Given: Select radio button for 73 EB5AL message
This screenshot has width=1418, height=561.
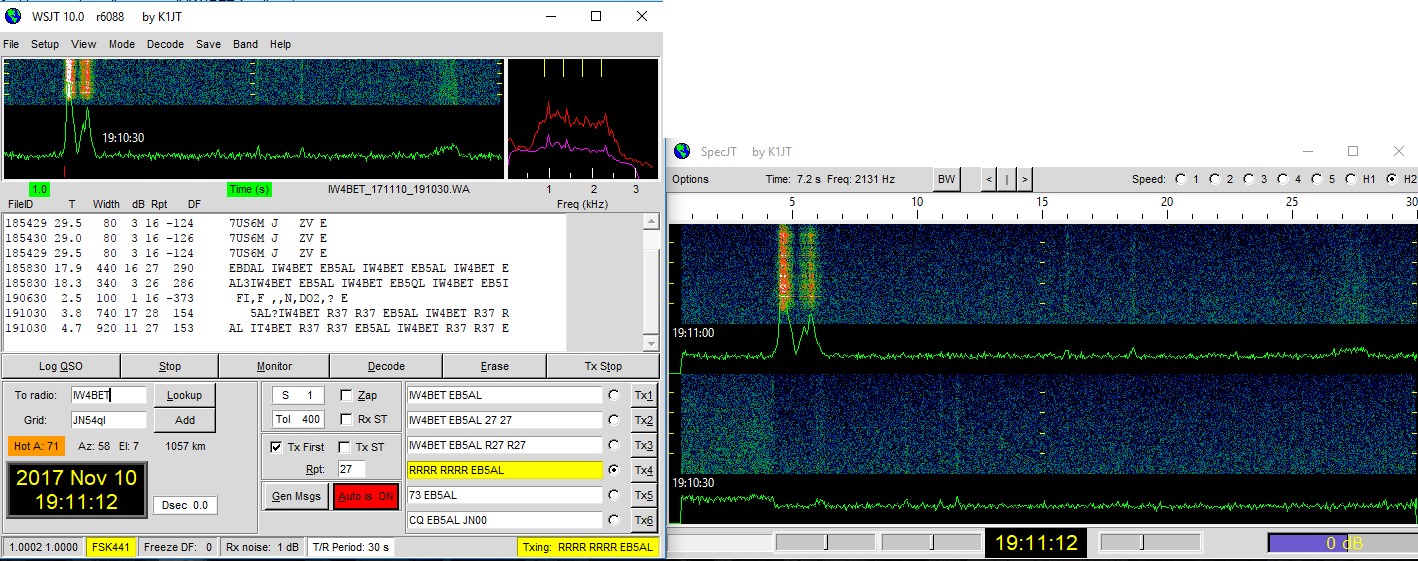Looking at the screenshot, I should (x=614, y=495).
